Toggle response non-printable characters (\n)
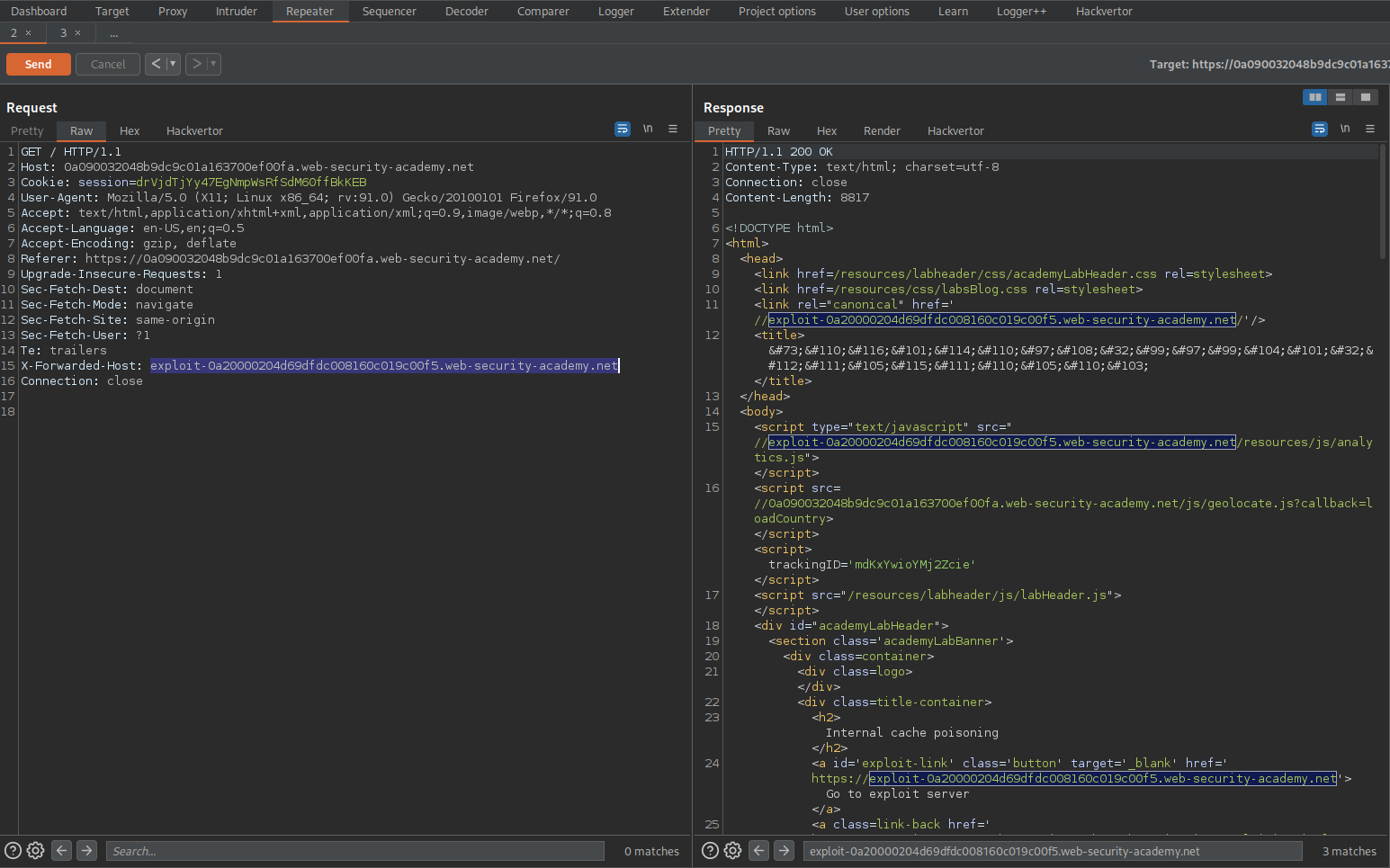This screenshot has height=868, width=1390. 1345,130
